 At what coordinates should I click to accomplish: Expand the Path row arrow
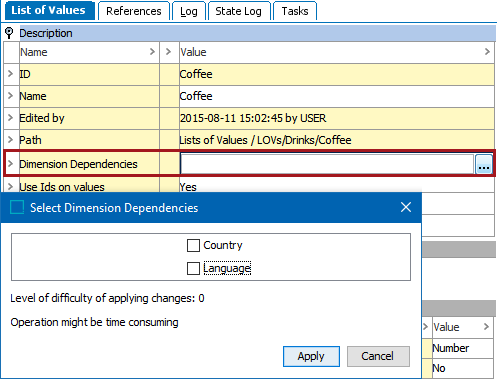pos(10,140)
